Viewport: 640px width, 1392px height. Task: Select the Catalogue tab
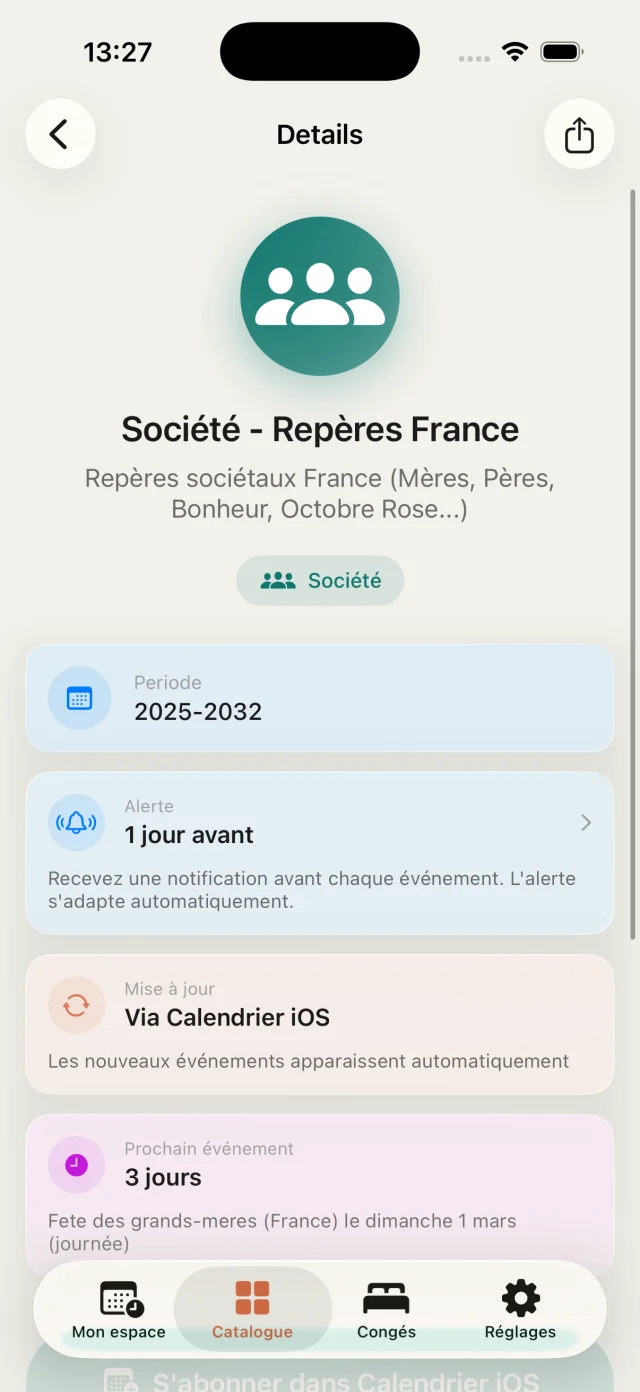pos(252,1310)
